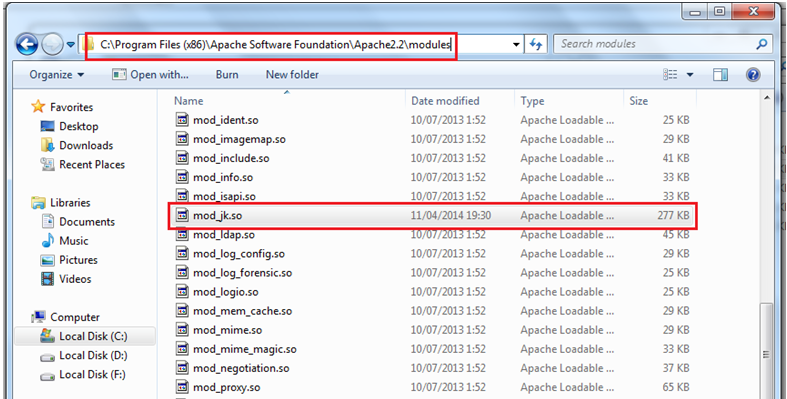Select the mod_mem_cache.so file icon

[x=182, y=311]
